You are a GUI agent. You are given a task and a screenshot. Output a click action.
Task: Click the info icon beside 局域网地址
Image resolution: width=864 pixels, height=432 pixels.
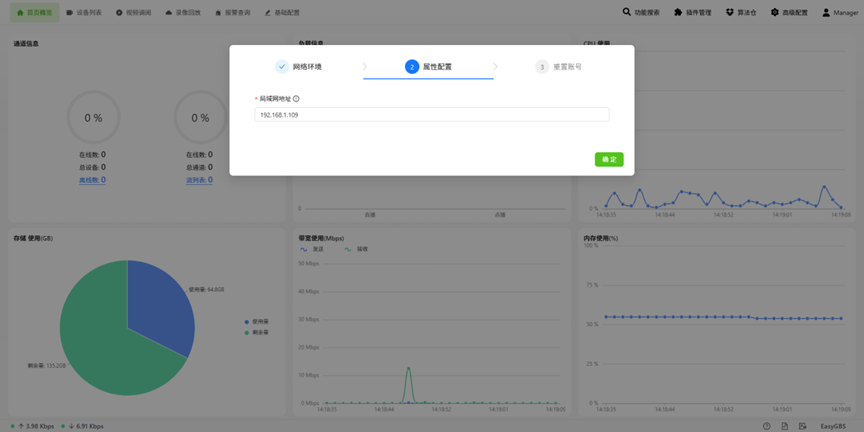[296, 99]
